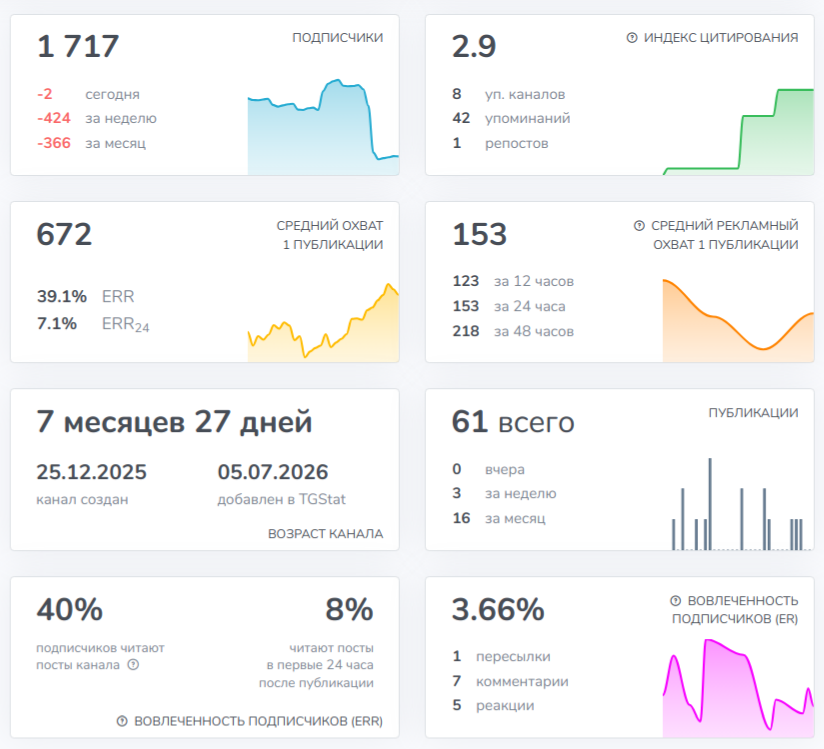Viewport: 824px width, 749px height.
Task: Click the orange ad reach chart
Action: (738, 320)
